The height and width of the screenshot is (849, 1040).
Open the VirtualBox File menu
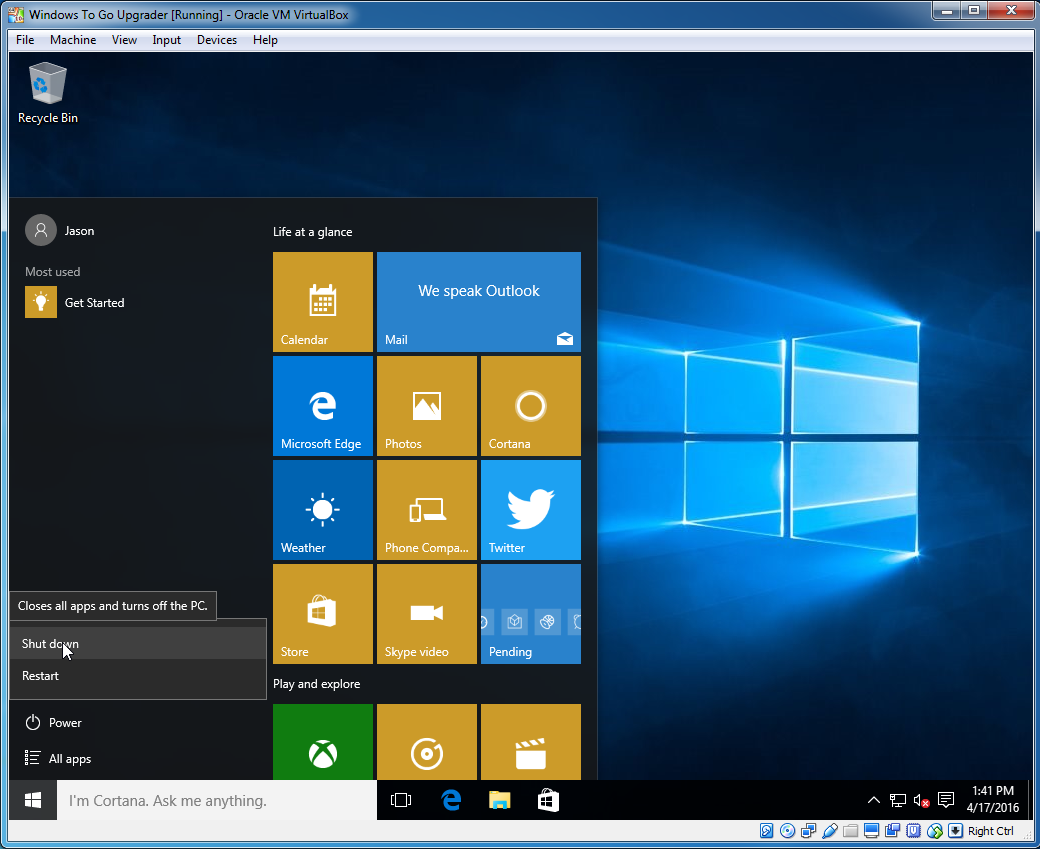(25, 40)
